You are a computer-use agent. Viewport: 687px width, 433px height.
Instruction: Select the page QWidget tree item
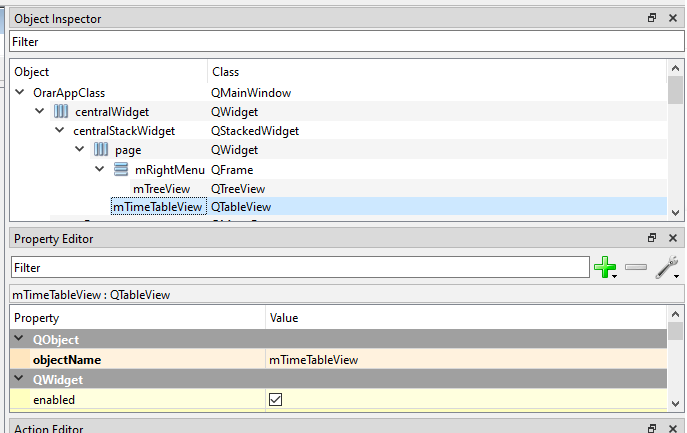[128, 150]
